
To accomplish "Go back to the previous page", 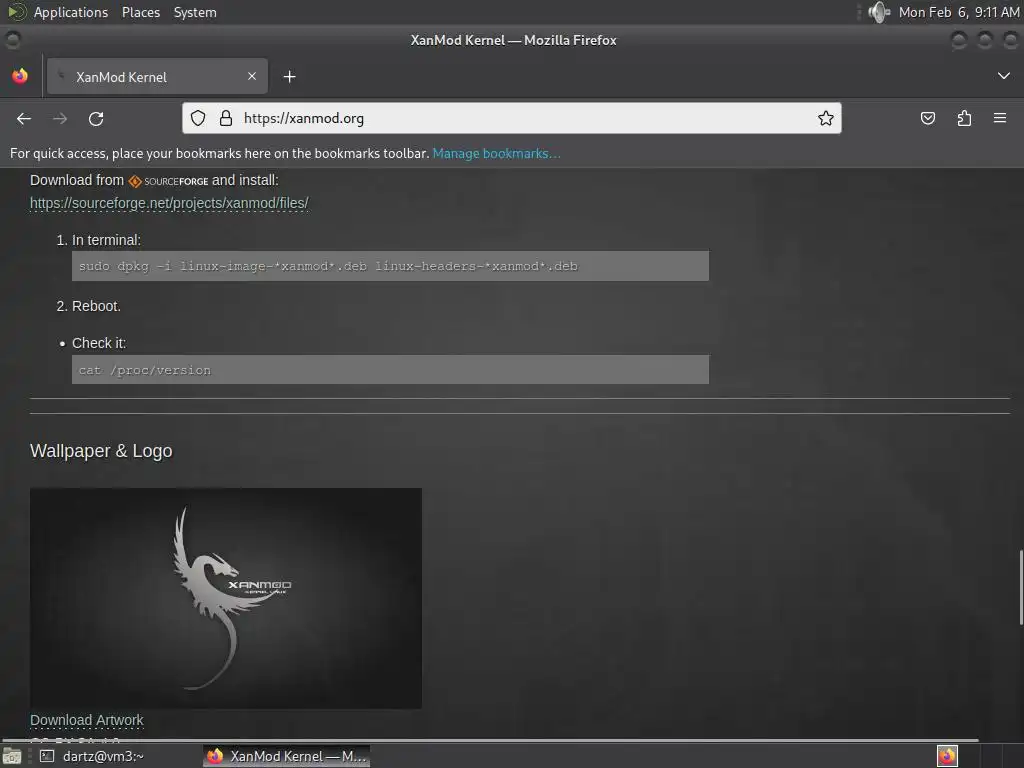I will [x=24, y=119].
